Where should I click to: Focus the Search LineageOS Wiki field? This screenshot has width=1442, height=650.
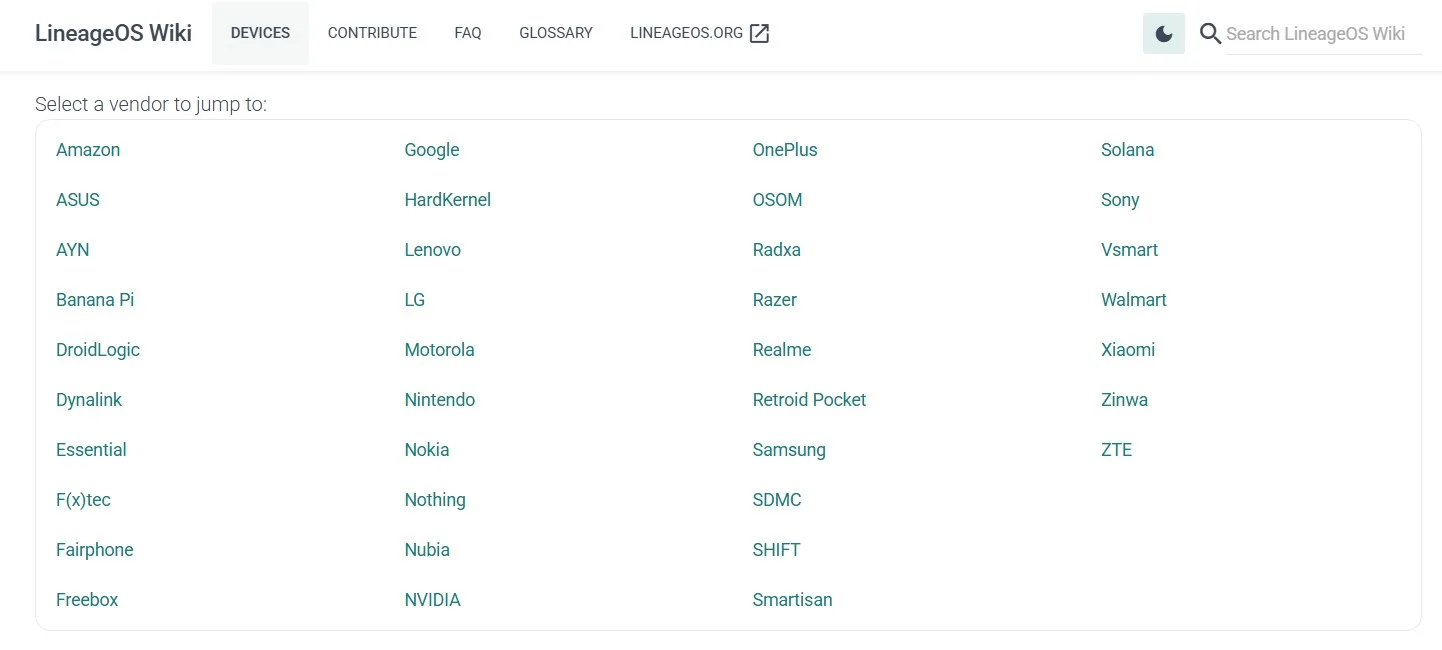[1324, 34]
